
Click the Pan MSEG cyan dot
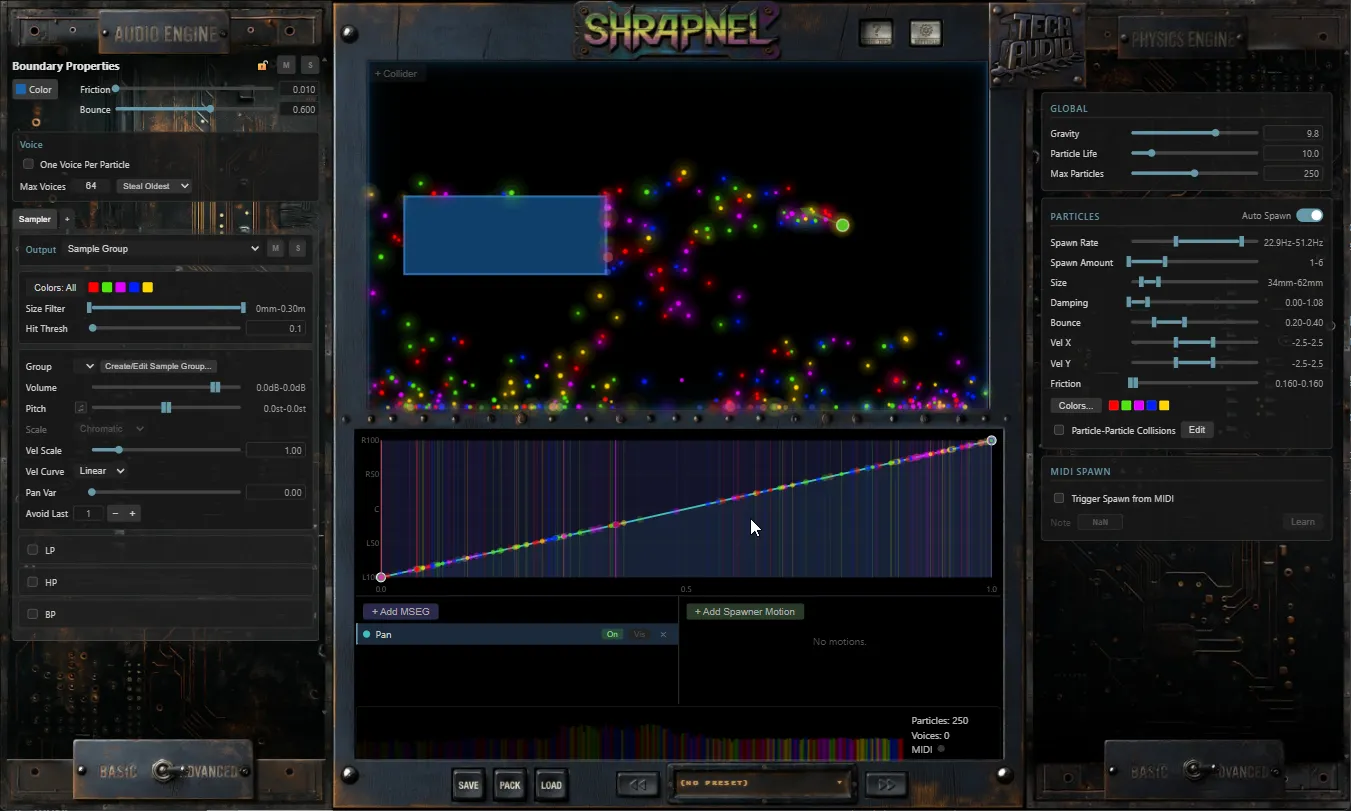pyautogui.click(x=366, y=635)
